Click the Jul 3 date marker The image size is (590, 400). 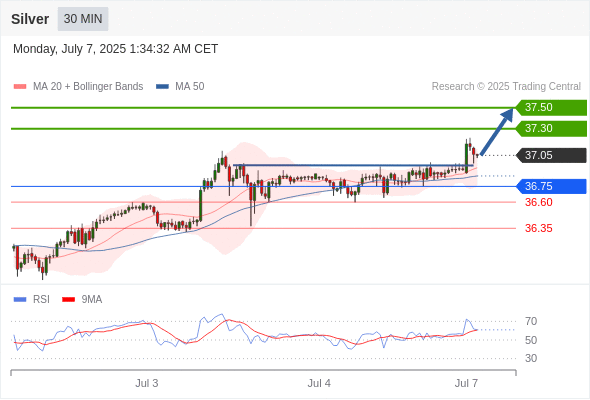tap(147, 383)
